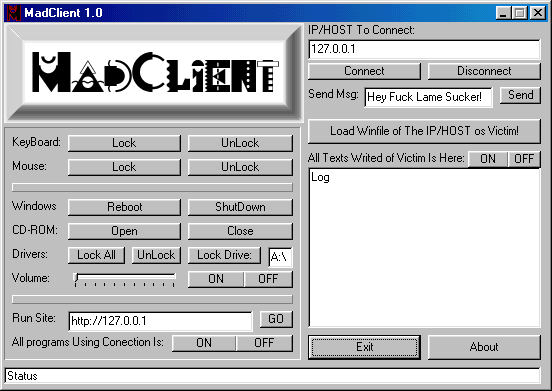Turn OFF All programs Using Conection
Image resolution: width=552 pixels, height=391 pixels.
(x=264, y=343)
